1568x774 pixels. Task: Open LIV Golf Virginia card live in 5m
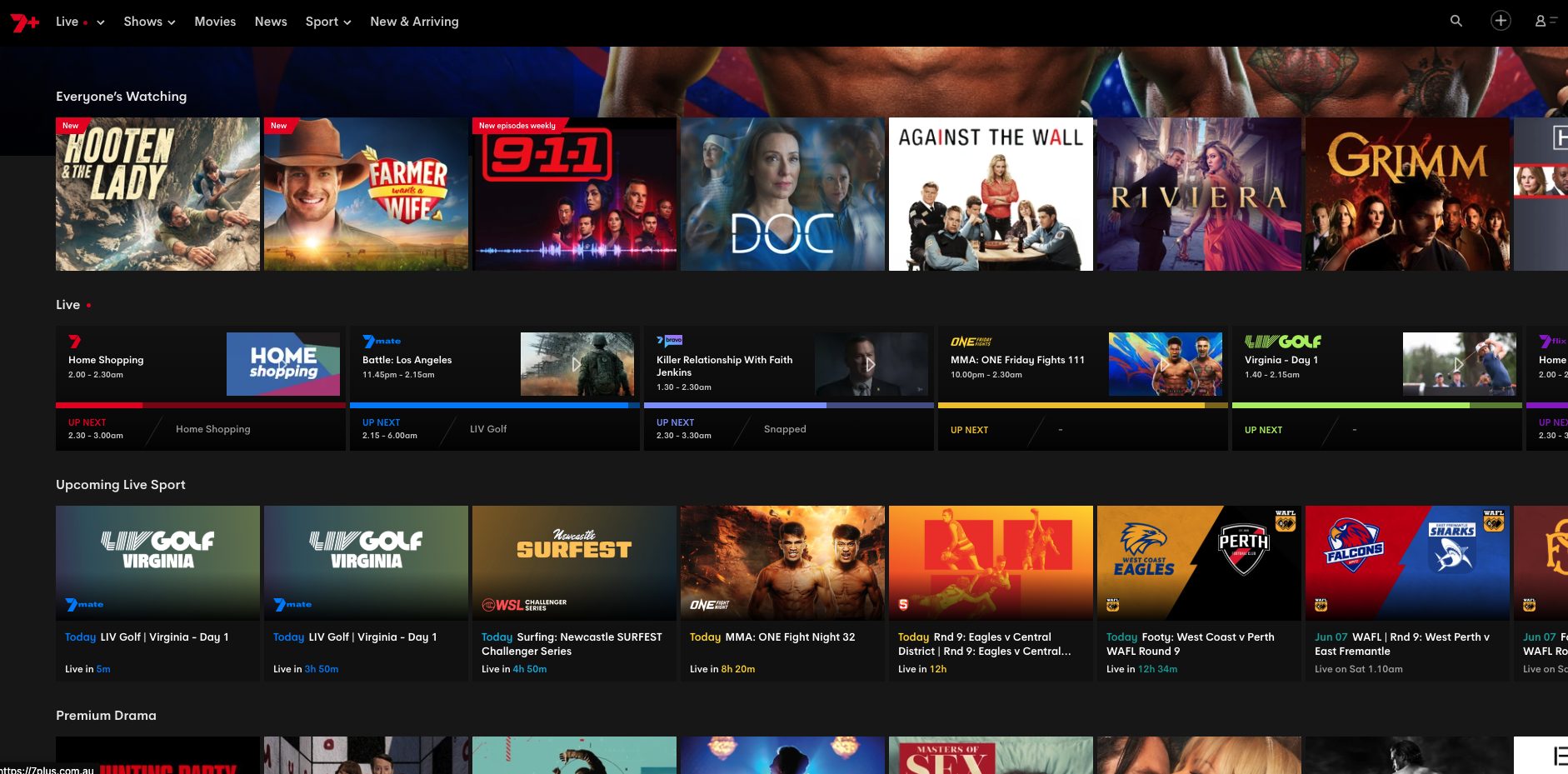point(157,593)
